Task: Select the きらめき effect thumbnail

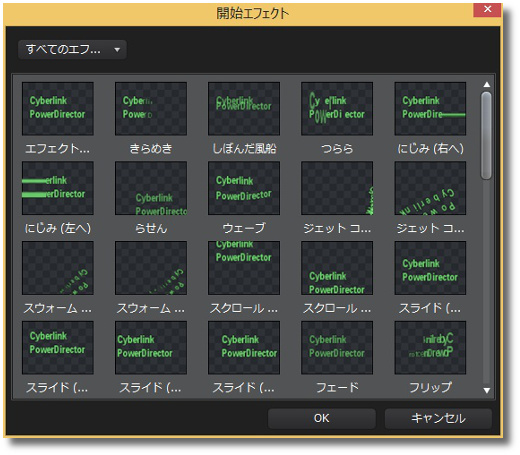Action: 151,109
